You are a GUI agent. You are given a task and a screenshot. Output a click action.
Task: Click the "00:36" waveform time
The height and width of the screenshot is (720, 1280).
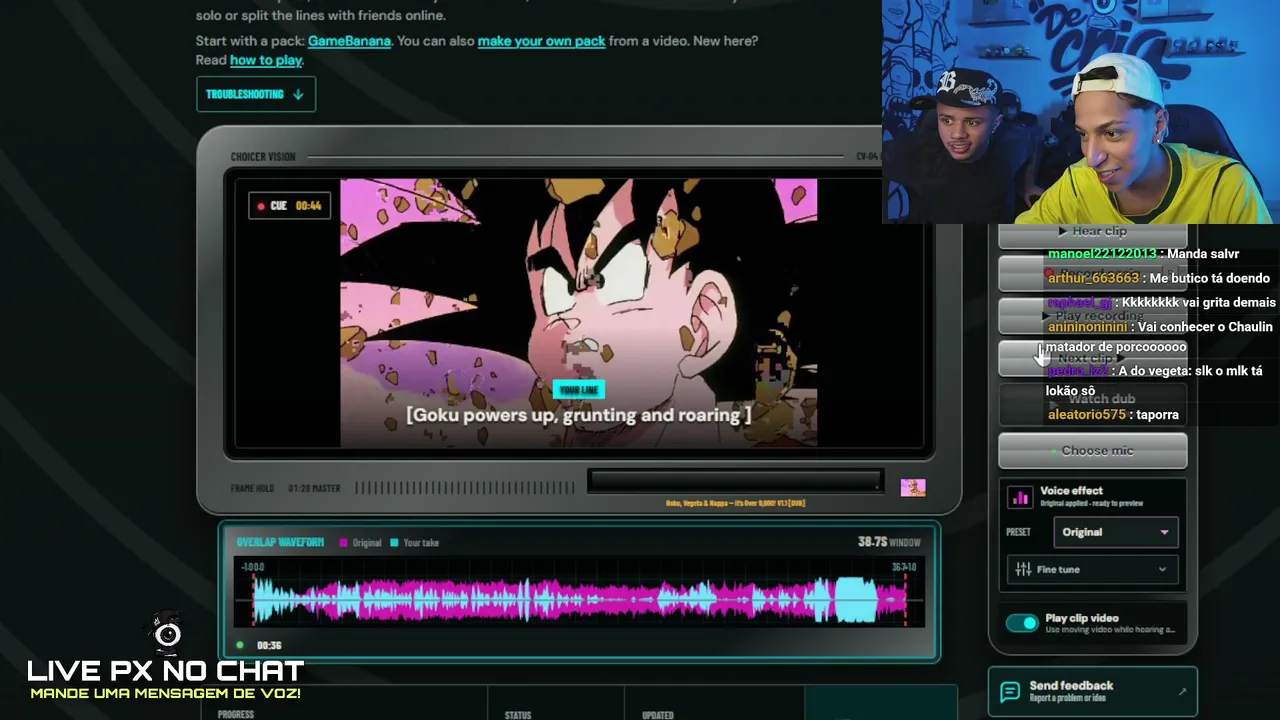tap(269, 646)
